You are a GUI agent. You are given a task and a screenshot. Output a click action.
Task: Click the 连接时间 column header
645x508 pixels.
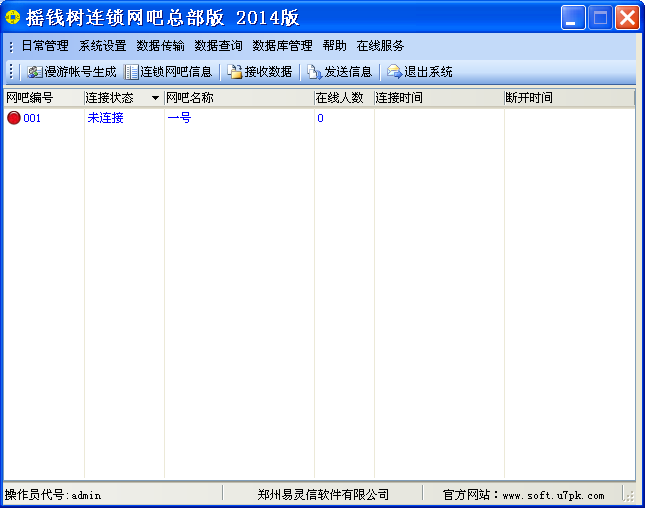(439, 98)
